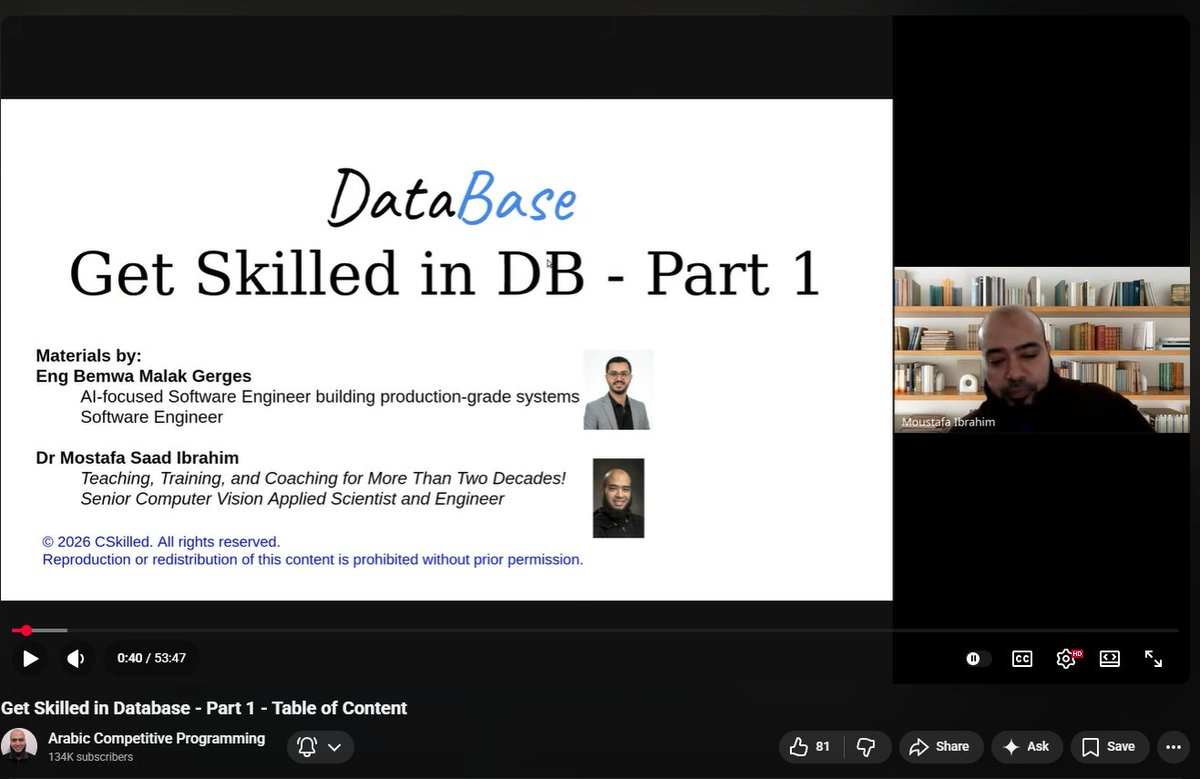Mute the video volume speaker icon

coord(76,658)
